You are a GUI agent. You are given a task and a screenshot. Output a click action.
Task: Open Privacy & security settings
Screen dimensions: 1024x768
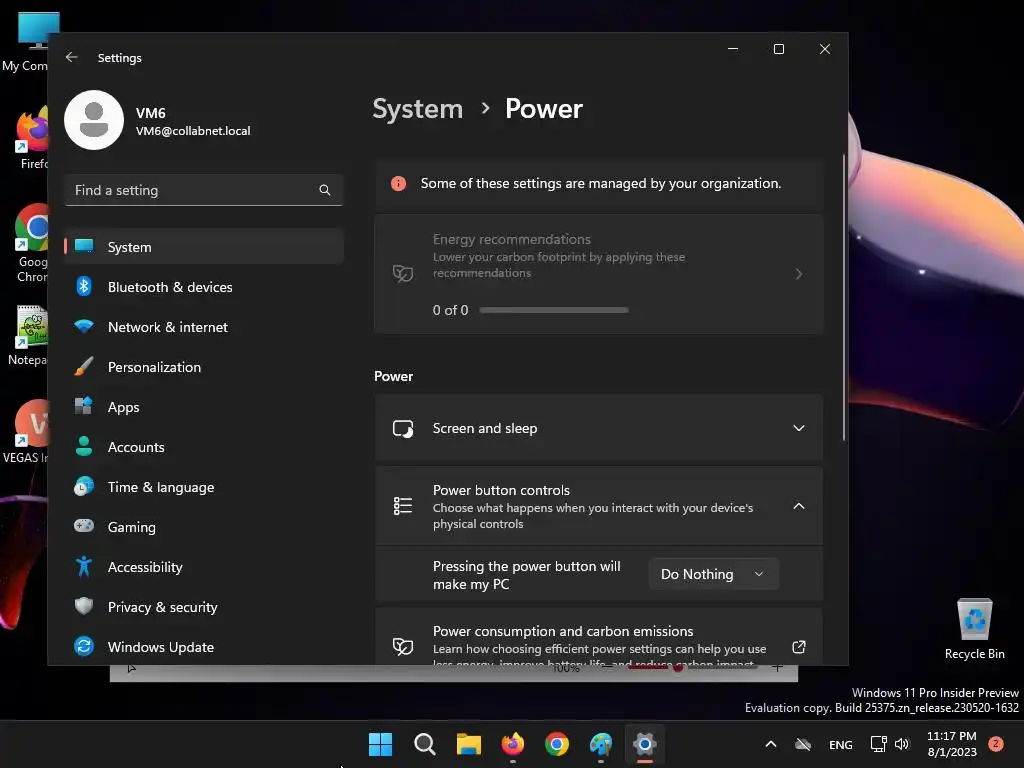204,607
